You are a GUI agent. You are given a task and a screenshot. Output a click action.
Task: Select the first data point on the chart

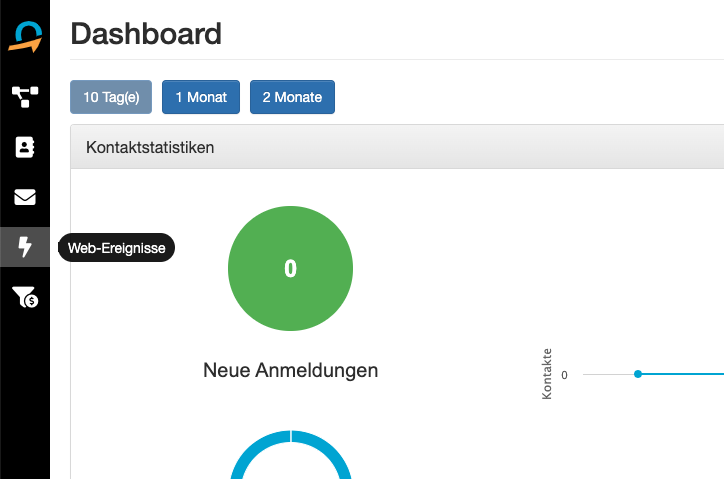[638, 374]
